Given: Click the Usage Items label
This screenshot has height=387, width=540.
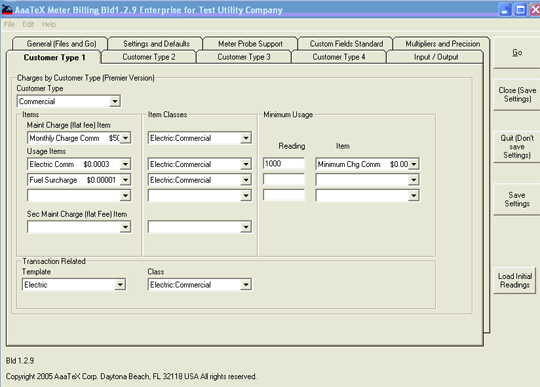Looking at the screenshot, I should coord(46,151).
